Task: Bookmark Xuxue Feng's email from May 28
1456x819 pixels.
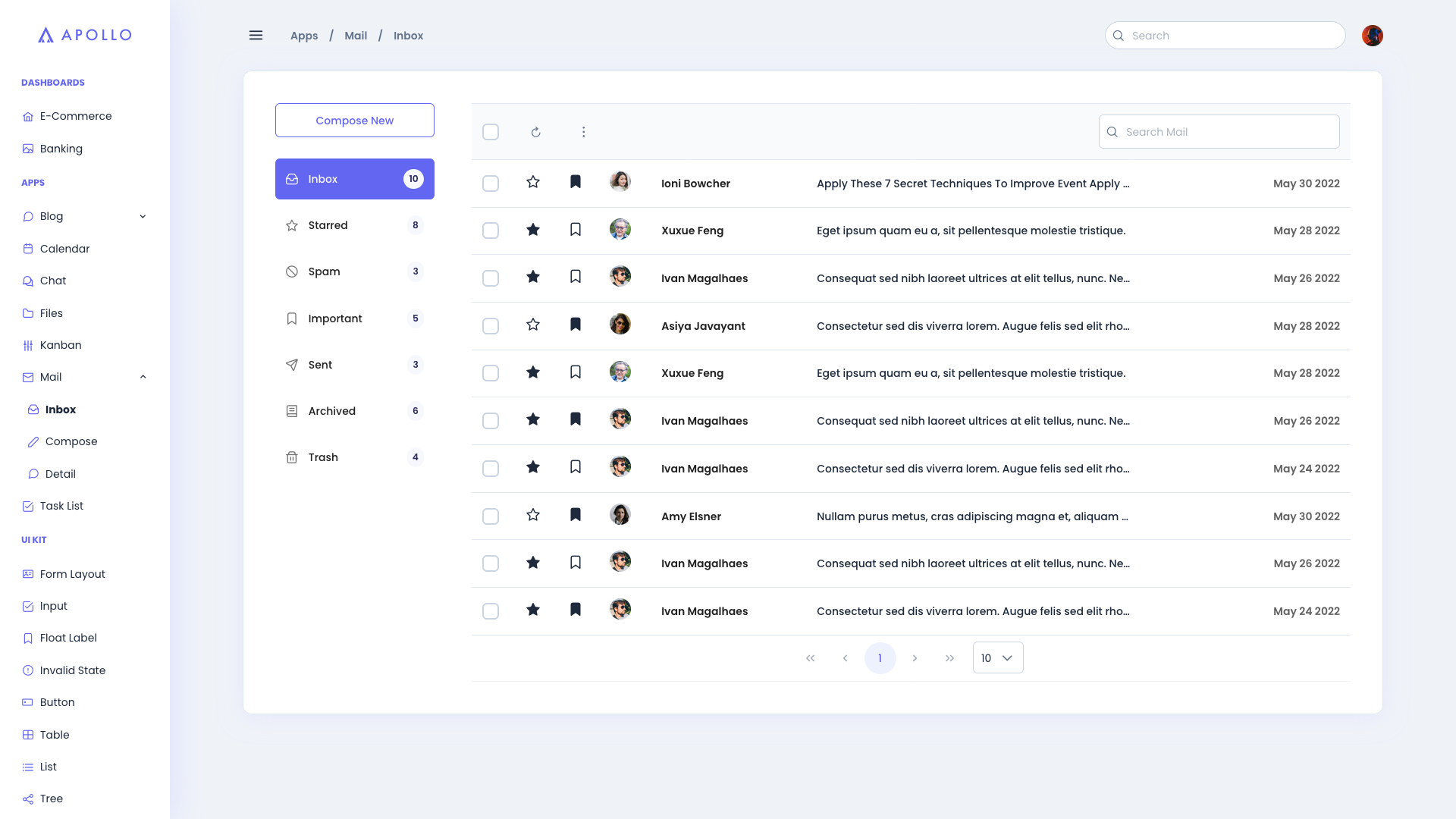Action: (x=576, y=230)
